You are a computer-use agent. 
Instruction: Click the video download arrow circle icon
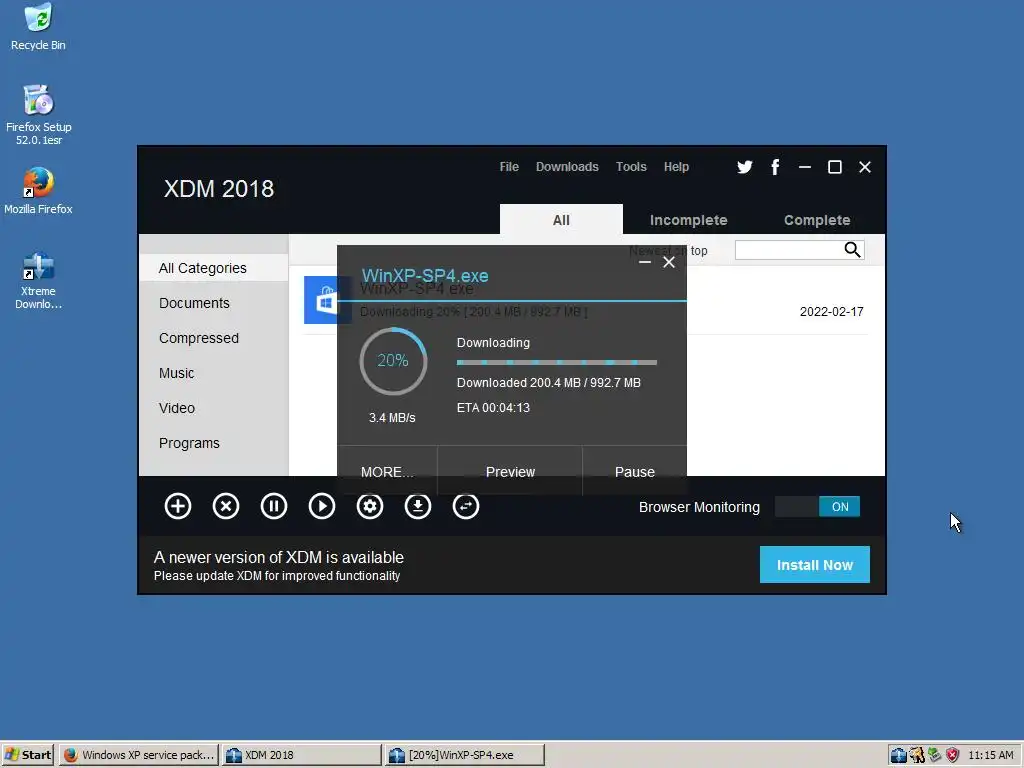coord(418,506)
